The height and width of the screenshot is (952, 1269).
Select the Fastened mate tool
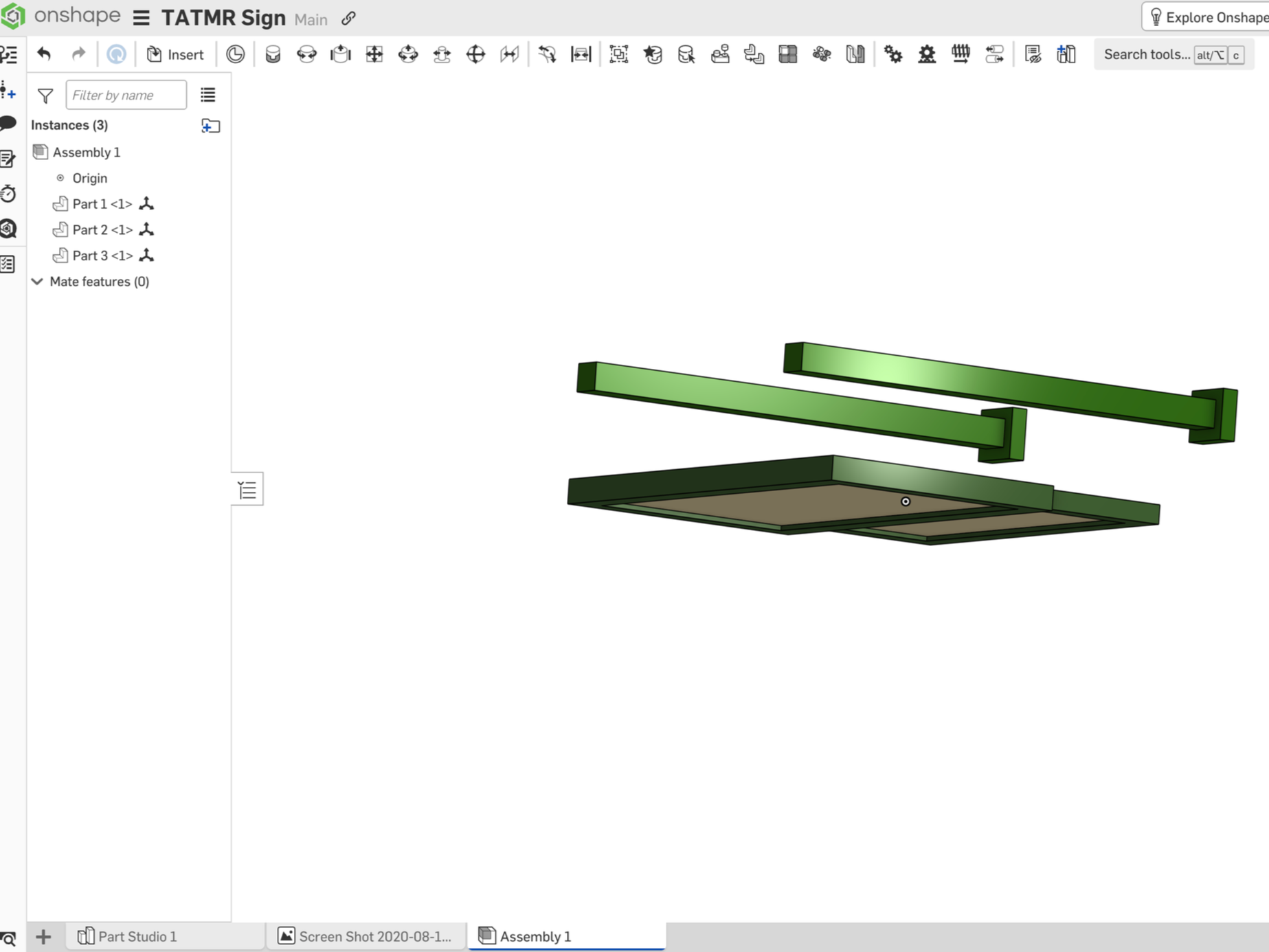(x=273, y=54)
